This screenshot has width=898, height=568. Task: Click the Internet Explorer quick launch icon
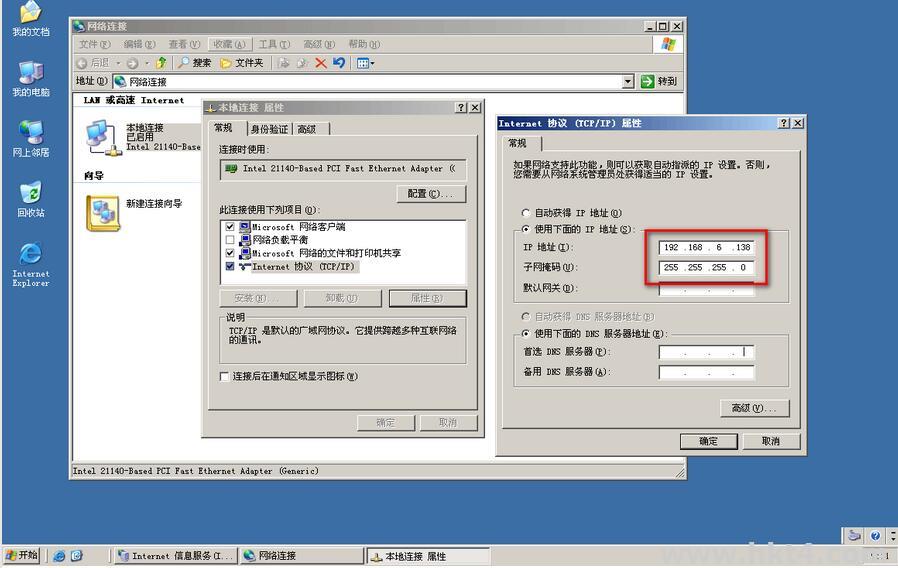click(59, 555)
